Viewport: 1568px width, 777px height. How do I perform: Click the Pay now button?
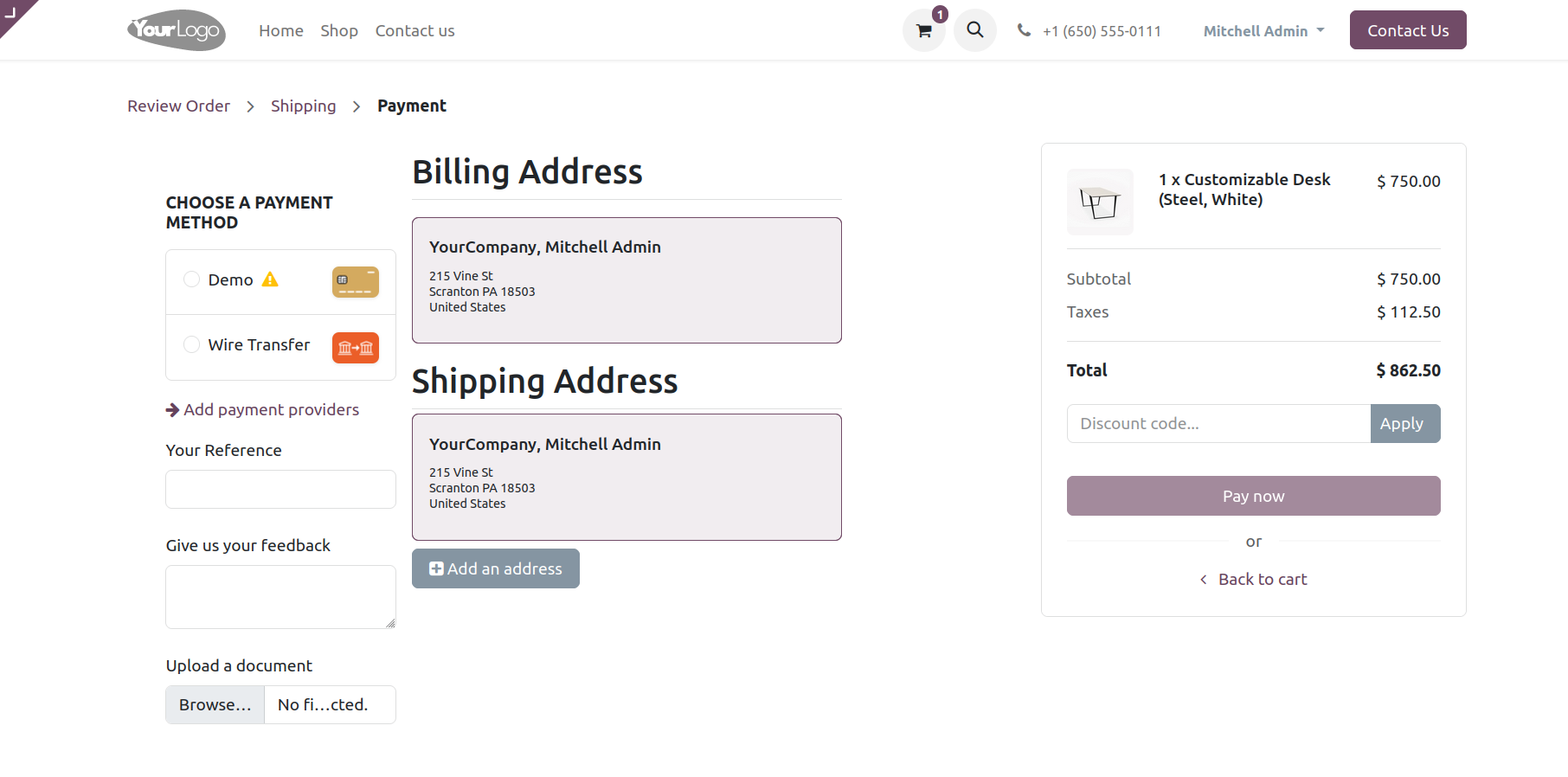point(1253,496)
